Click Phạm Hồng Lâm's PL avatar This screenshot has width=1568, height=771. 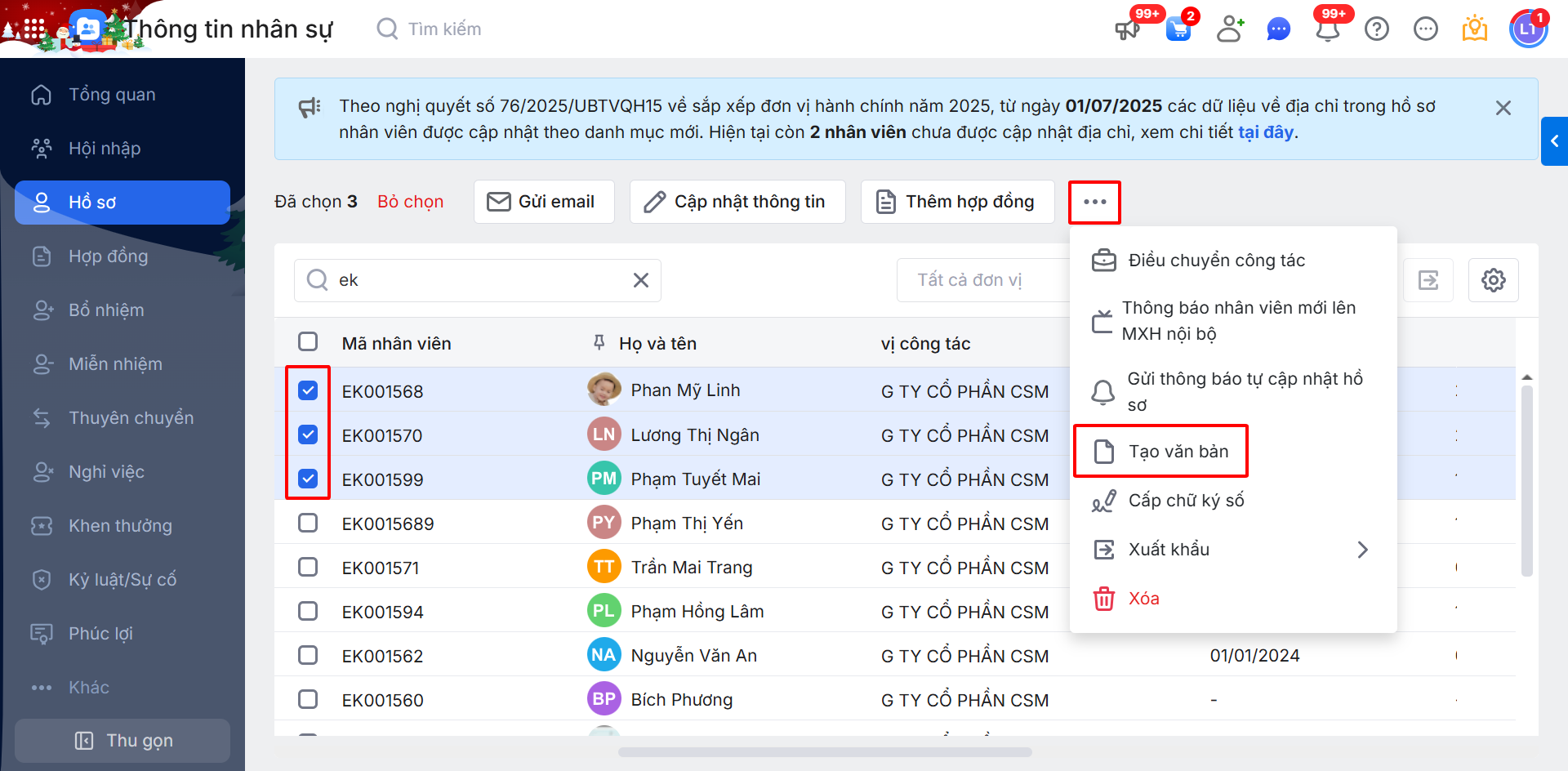click(604, 611)
